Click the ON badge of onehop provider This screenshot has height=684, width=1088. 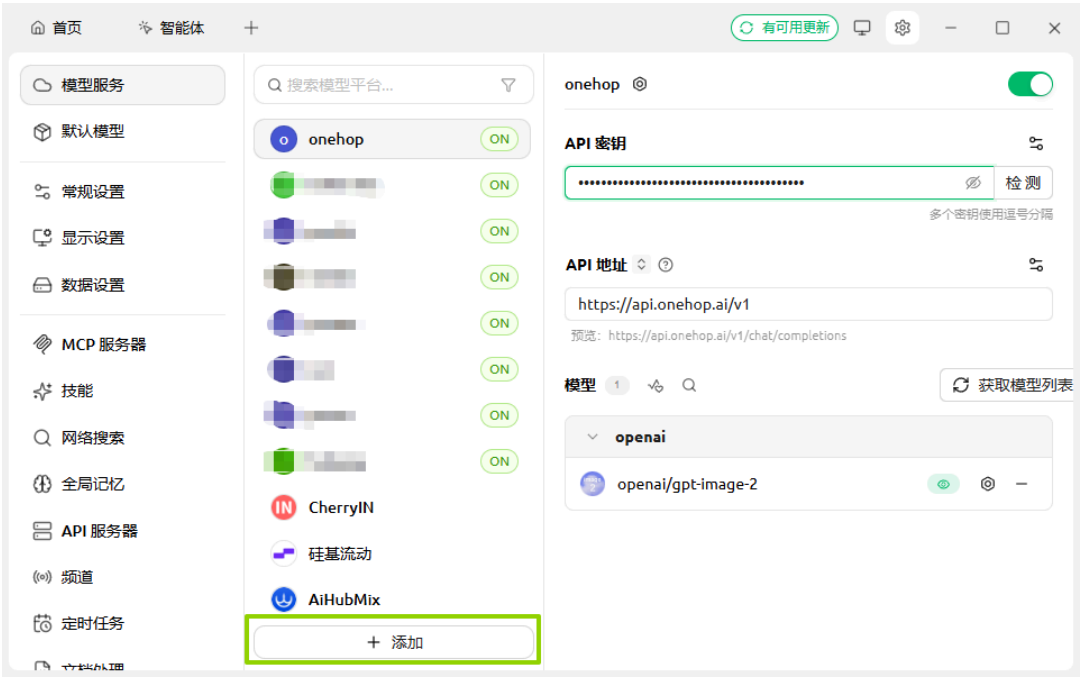[x=501, y=139]
